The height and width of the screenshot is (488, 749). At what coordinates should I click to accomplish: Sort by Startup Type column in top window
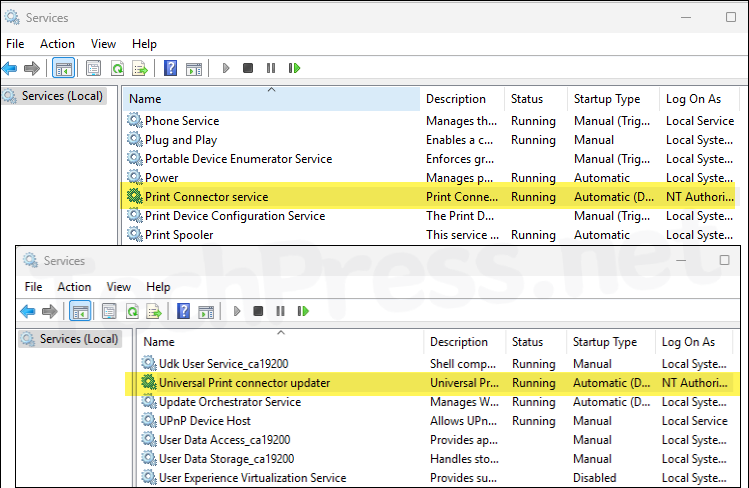coord(614,99)
